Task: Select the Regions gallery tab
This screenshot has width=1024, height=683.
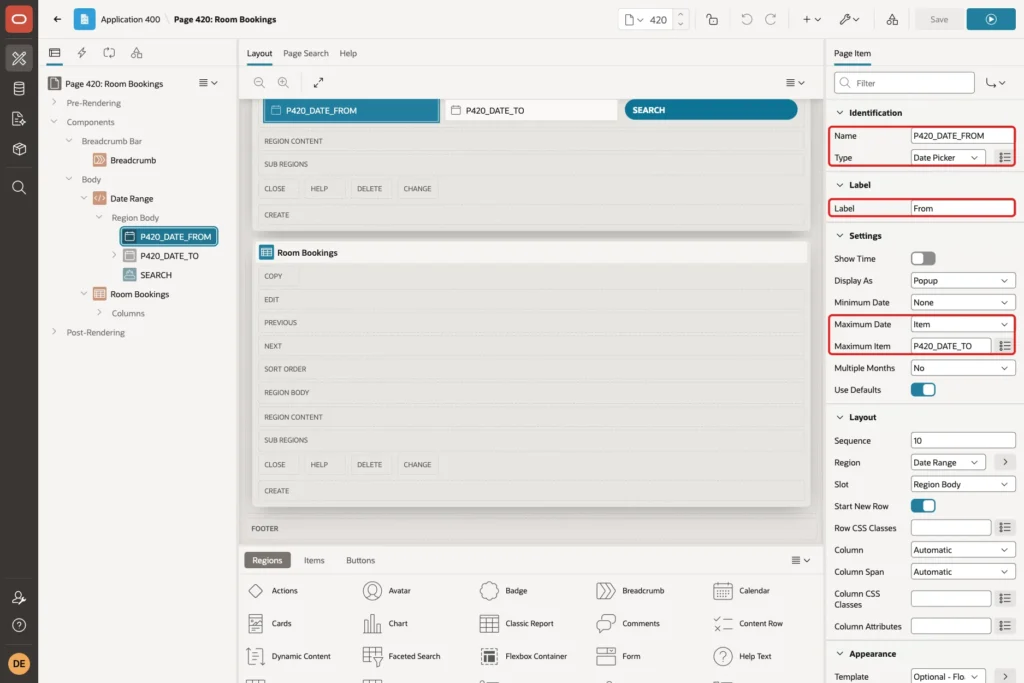Action: pos(267,560)
